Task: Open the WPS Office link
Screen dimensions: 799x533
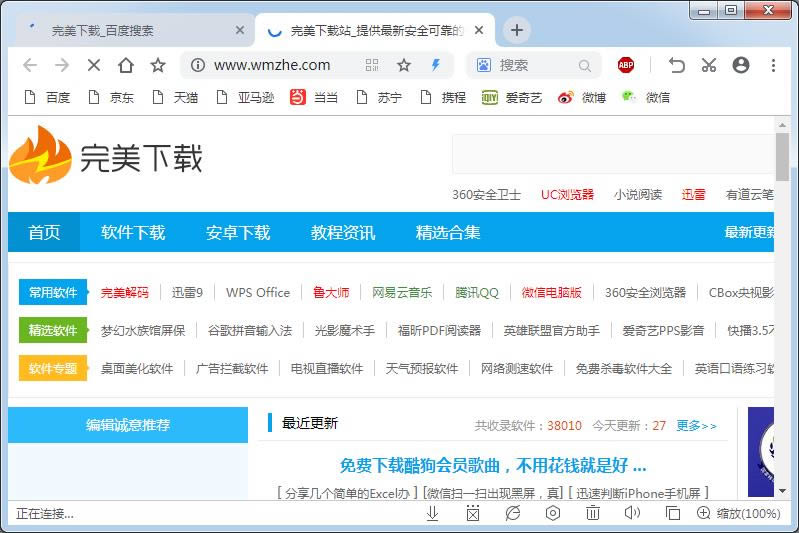Action: pyautogui.click(x=258, y=292)
